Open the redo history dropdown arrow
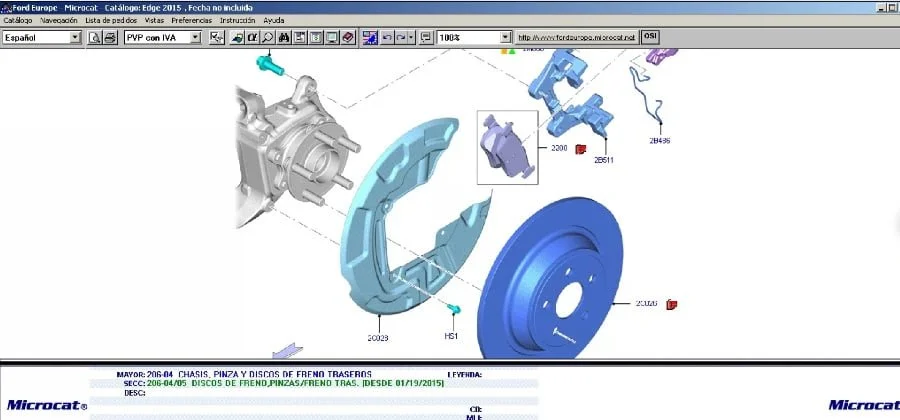The image size is (900, 420). (x=411, y=37)
